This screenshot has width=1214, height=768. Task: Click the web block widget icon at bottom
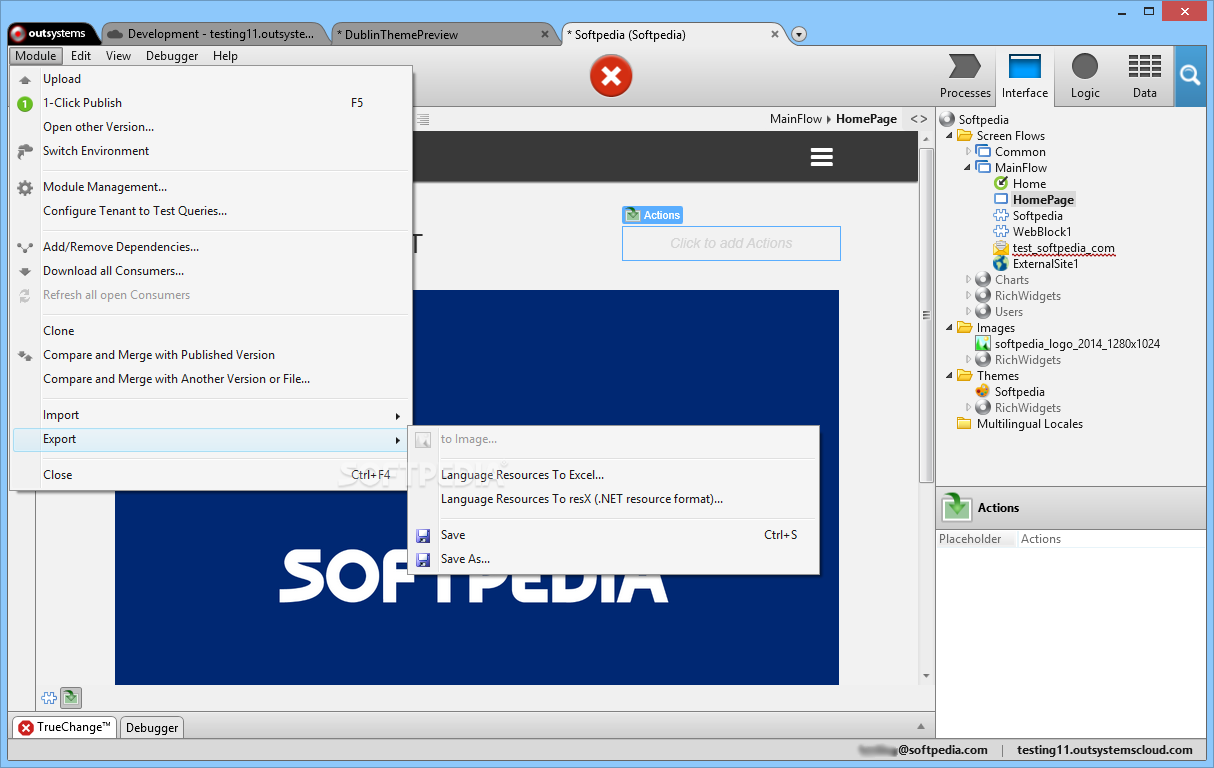coord(49,698)
